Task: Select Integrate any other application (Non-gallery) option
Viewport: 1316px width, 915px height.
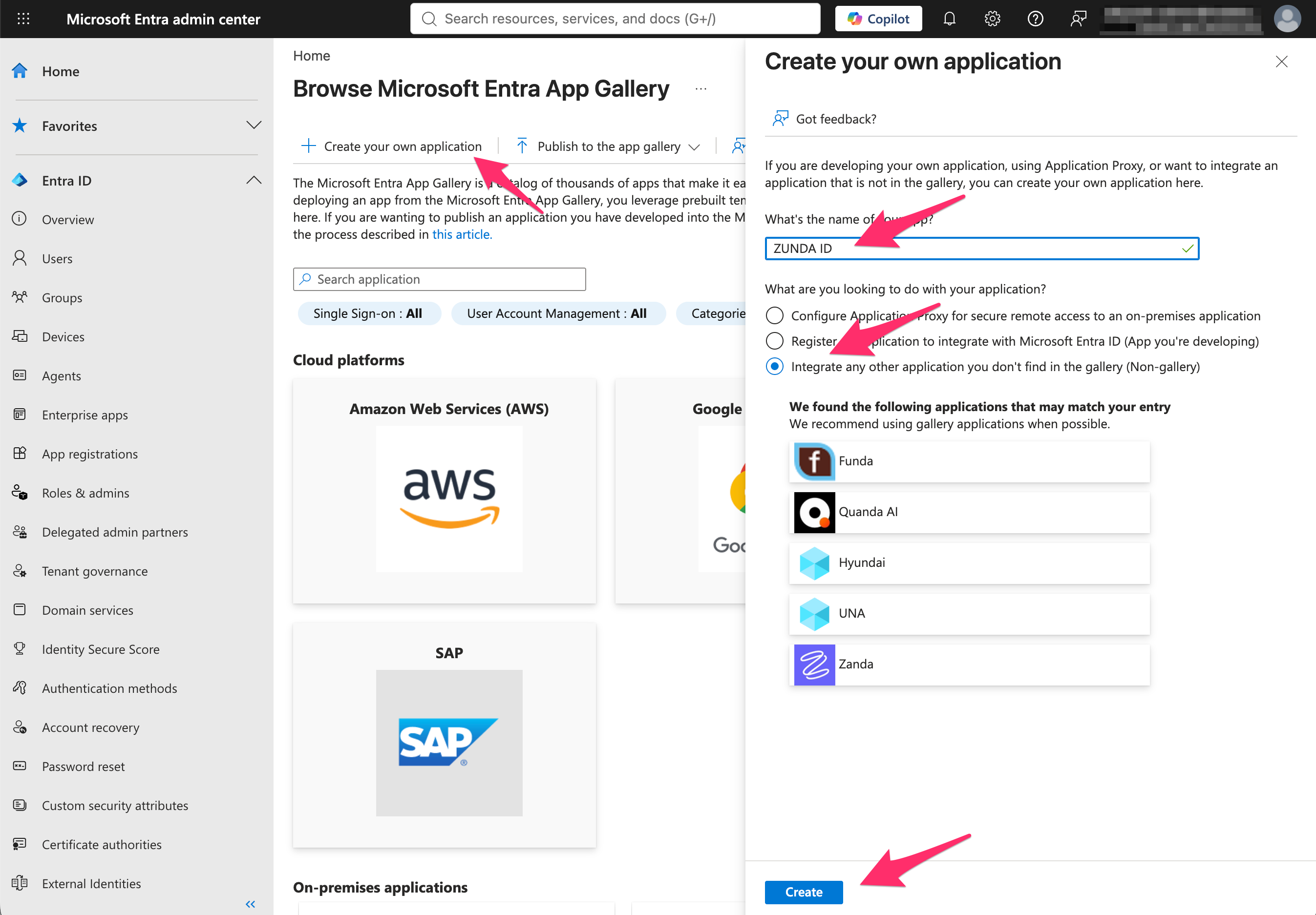Action: coord(774,367)
